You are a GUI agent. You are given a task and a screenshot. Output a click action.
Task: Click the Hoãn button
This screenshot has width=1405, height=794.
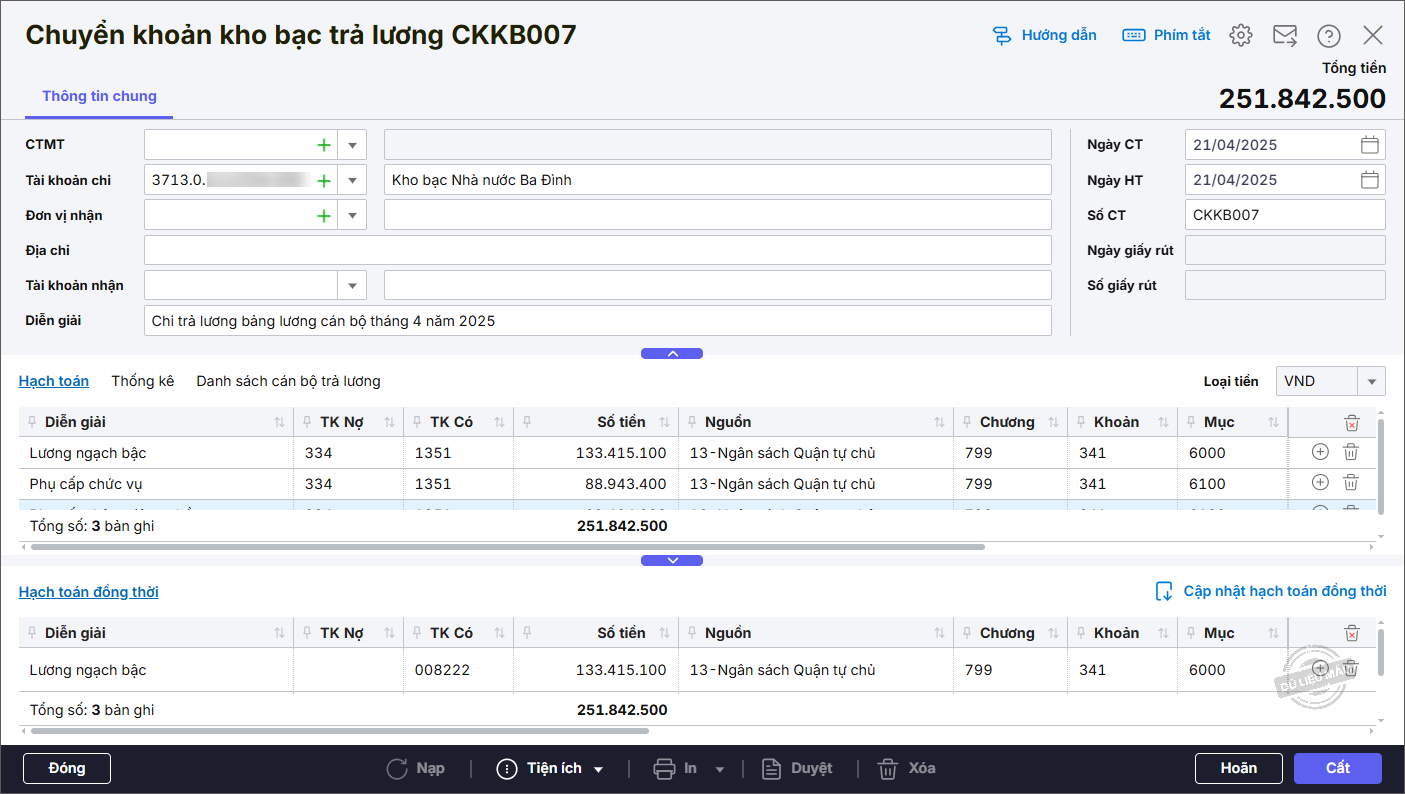(1238, 768)
